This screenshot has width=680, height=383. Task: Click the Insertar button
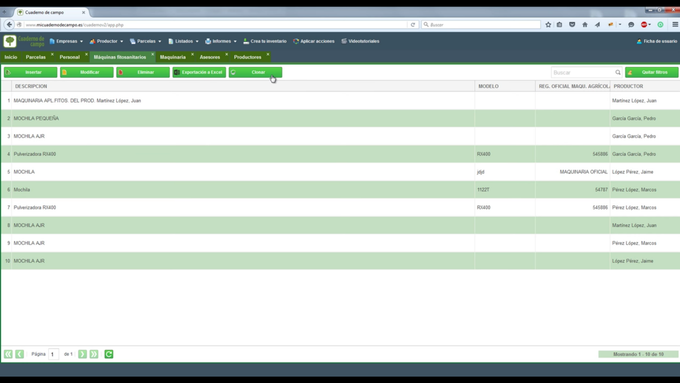tap(30, 72)
